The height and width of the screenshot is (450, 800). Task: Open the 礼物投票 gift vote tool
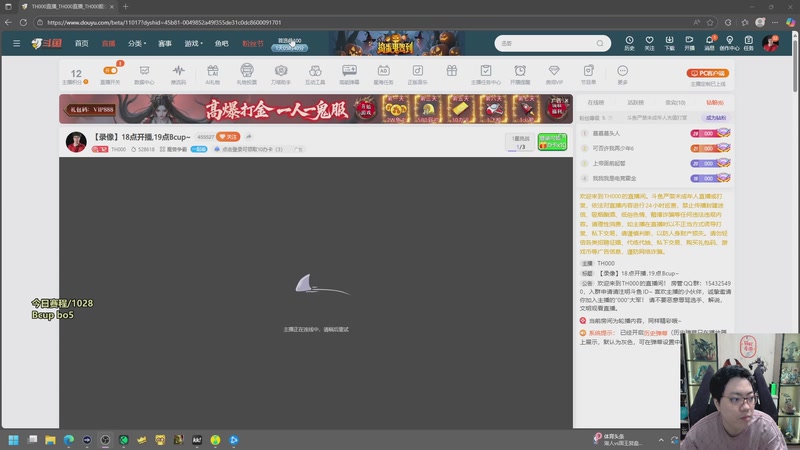click(x=247, y=74)
